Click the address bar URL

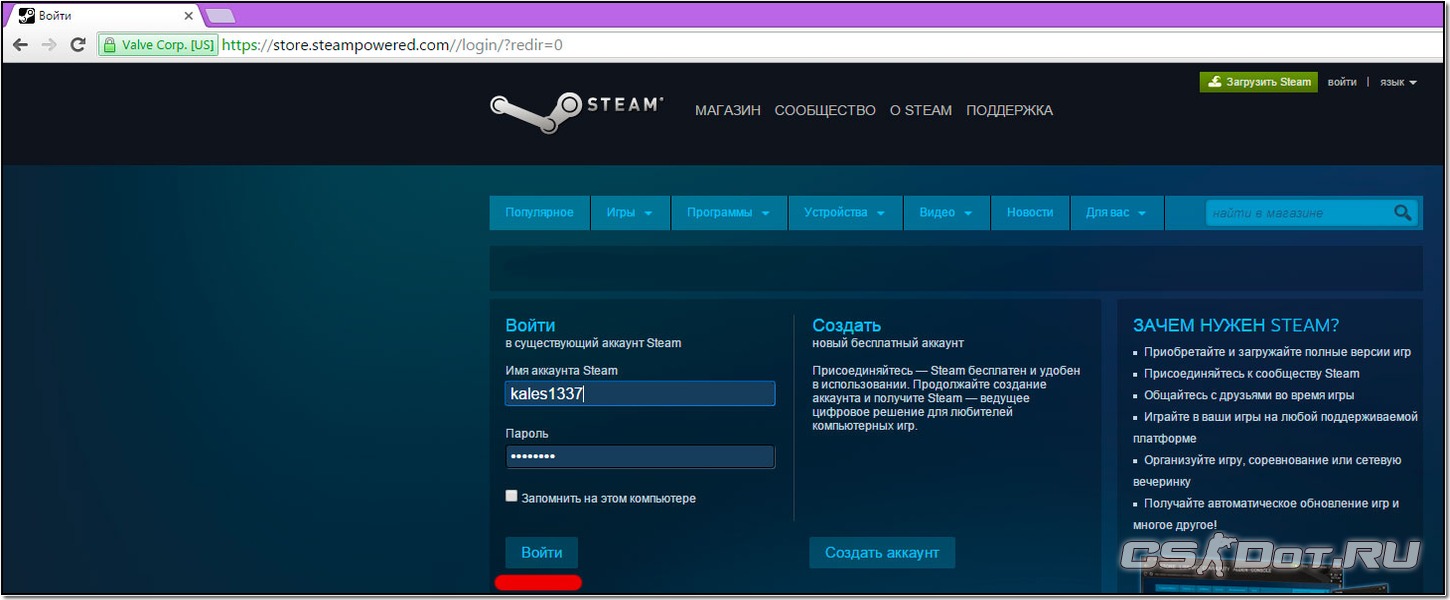[x=392, y=45]
